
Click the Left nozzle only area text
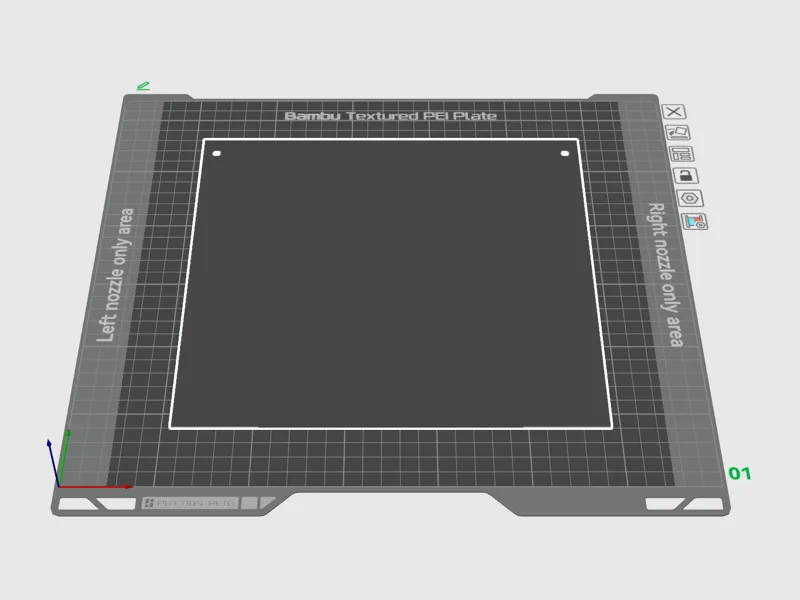click(115, 275)
